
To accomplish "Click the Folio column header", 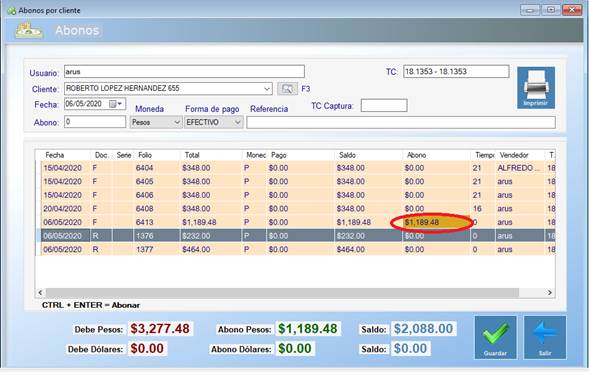I will tap(145, 155).
